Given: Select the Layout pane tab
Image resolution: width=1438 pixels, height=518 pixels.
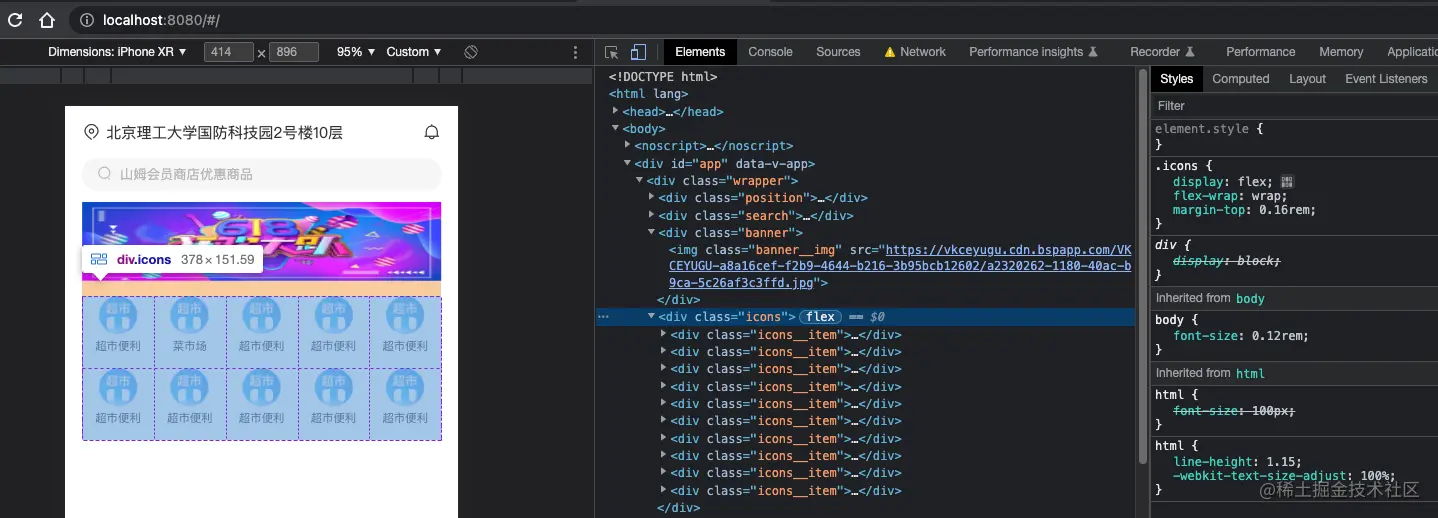Looking at the screenshot, I should point(1307,79).
